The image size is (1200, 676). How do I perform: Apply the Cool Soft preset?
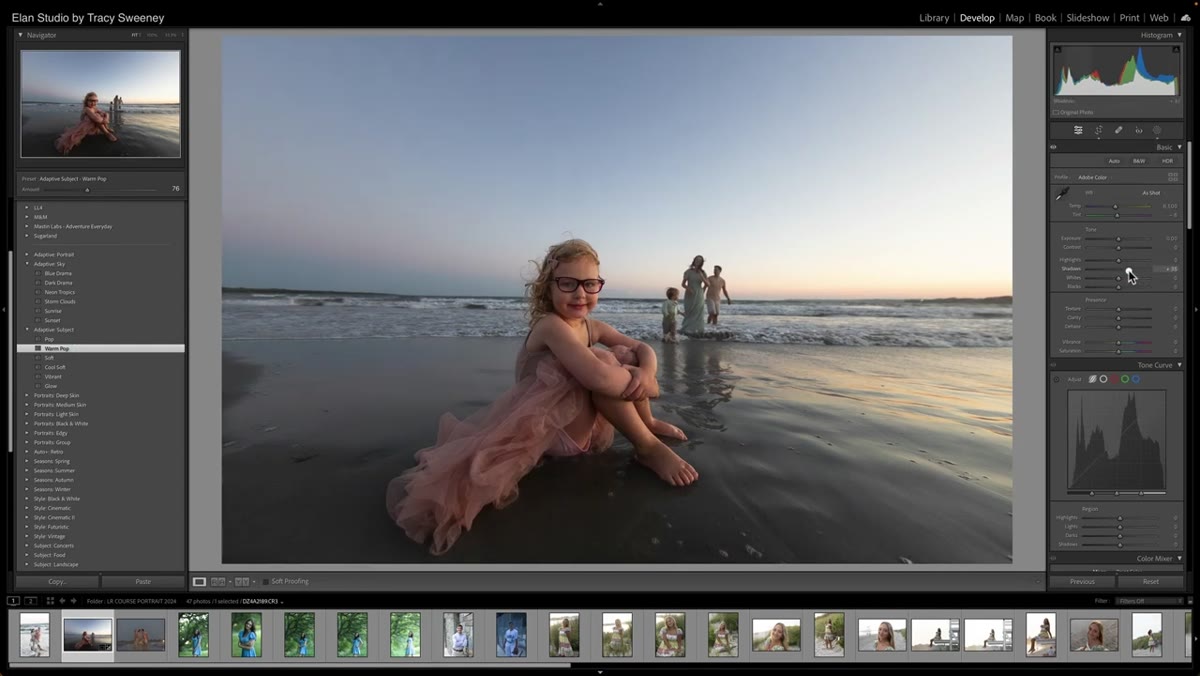[54, 367]
